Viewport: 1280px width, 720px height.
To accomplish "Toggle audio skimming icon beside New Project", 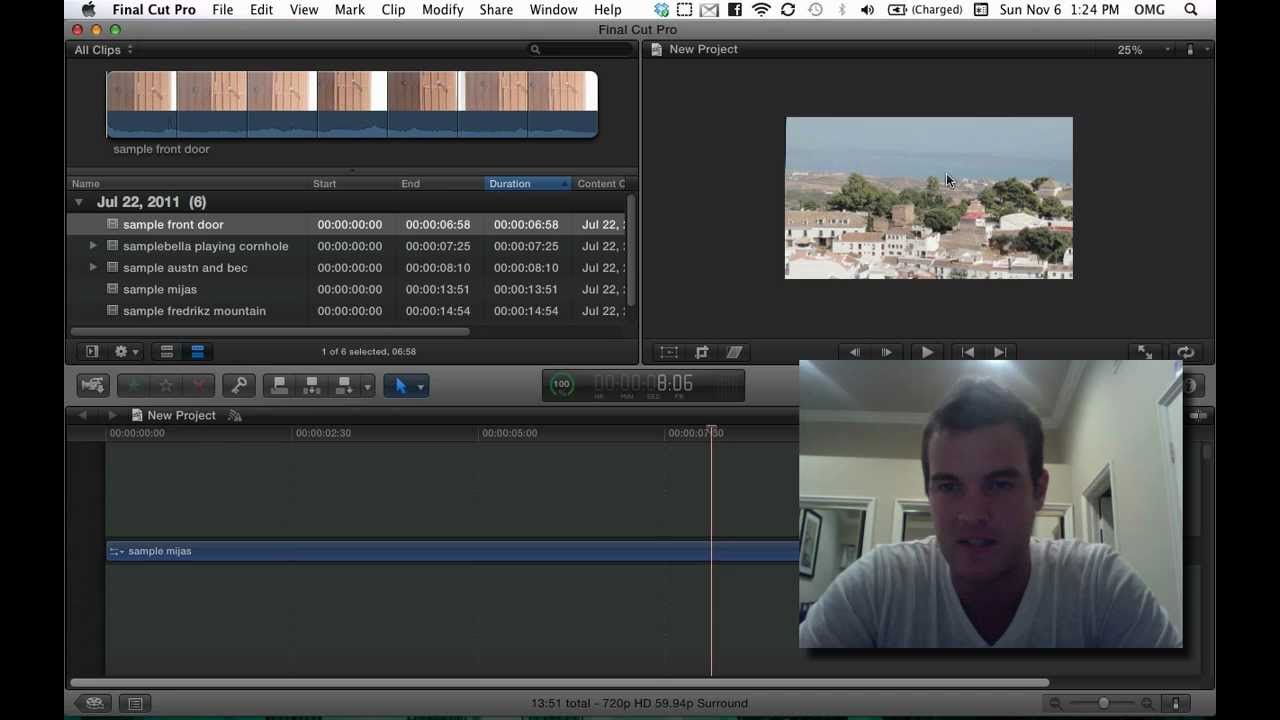I will coord(235,415).
